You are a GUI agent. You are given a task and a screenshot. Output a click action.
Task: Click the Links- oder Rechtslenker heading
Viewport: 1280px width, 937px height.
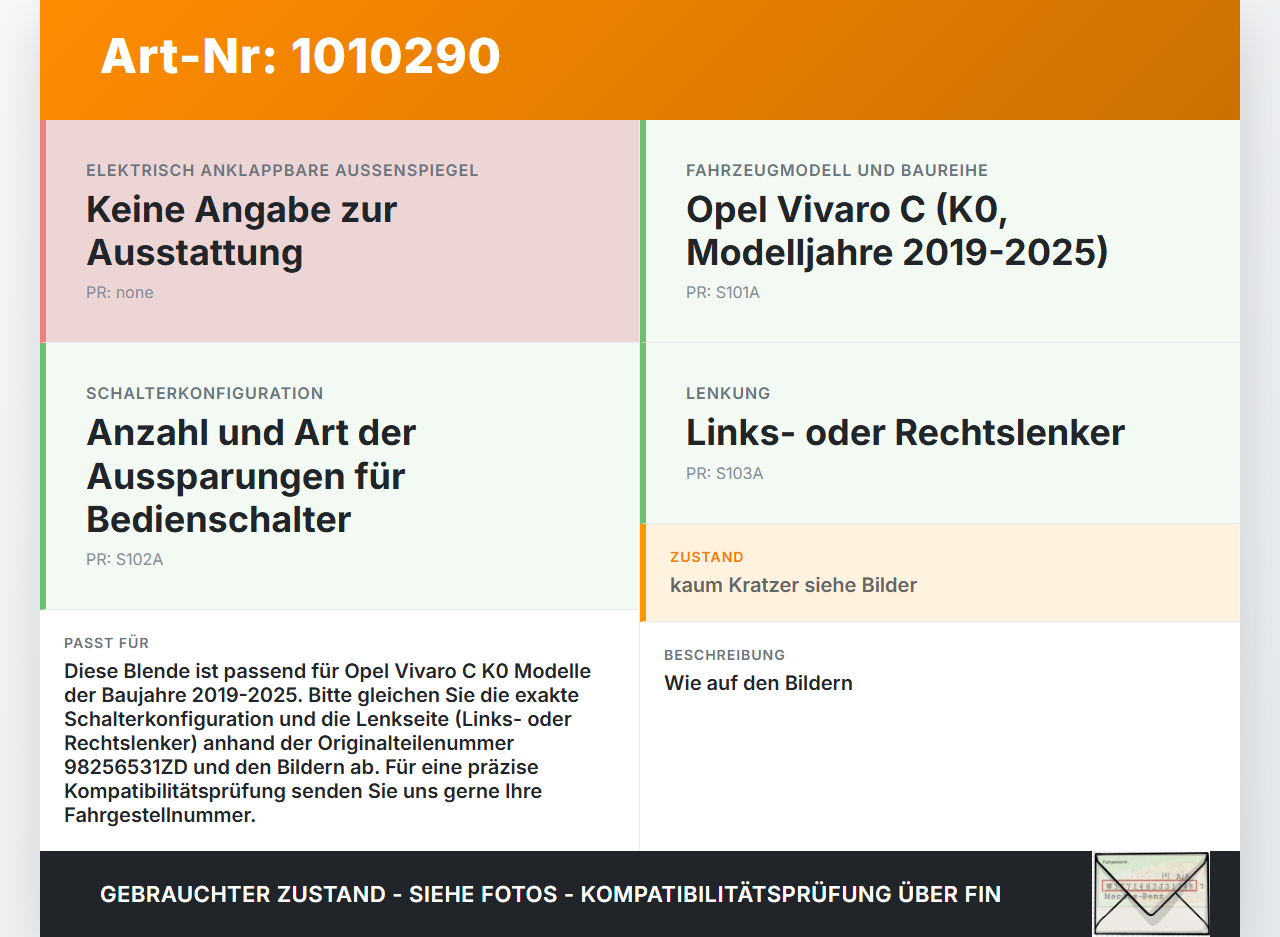coord(905,432)
